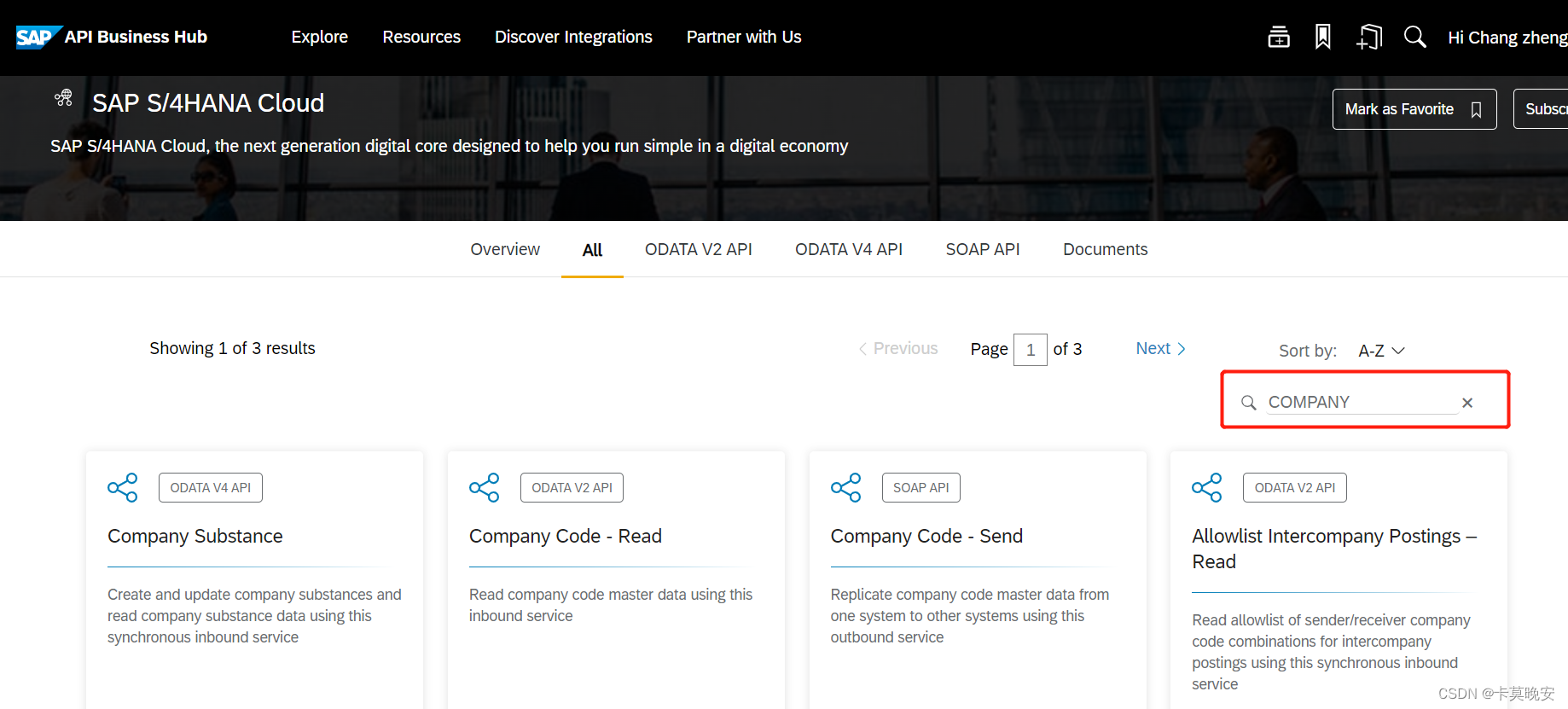
Task: Open the Explore menu
Action: click(320, 37)
